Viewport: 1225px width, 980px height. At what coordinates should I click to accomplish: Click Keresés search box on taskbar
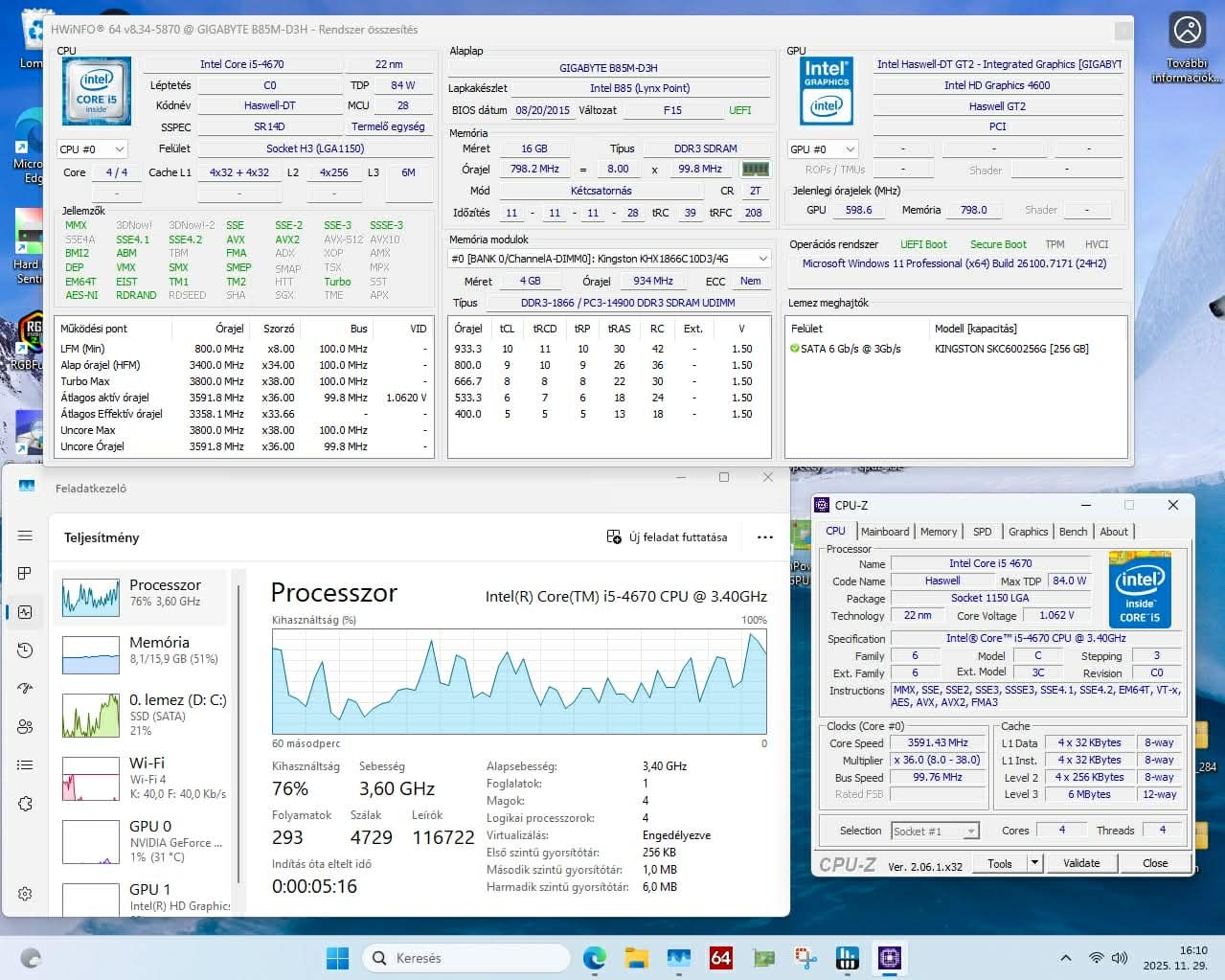[x=465, y=958]
